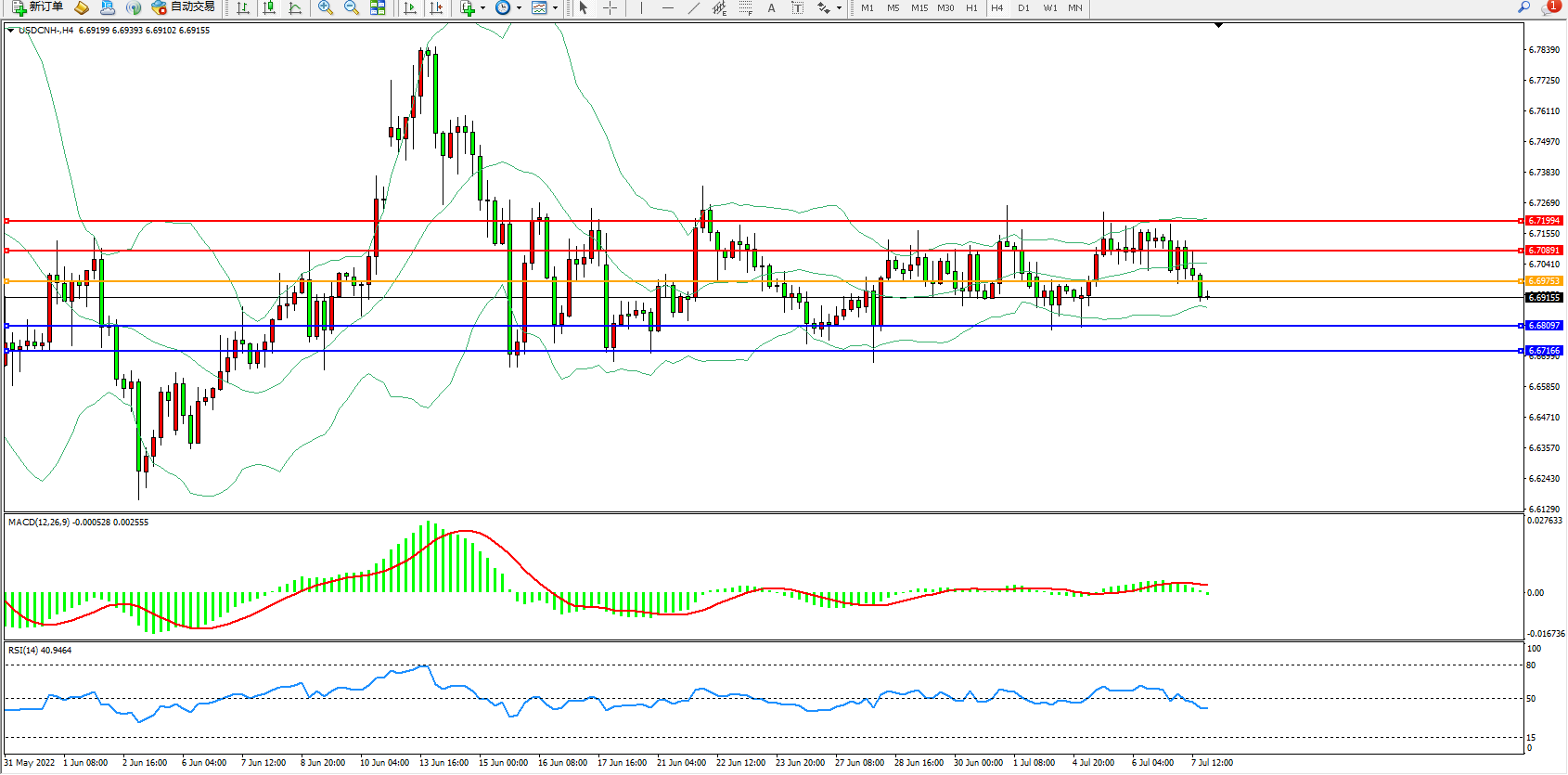The height and width of the screenshot is (775, 1568).
Task: Select the crosshair tool
Action: coord(610,7)
